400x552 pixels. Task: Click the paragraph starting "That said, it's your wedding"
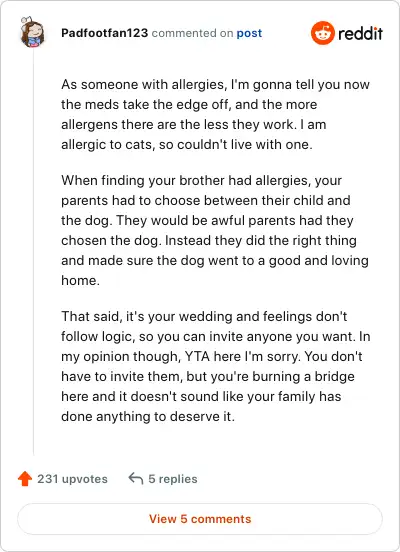[215, 366]
